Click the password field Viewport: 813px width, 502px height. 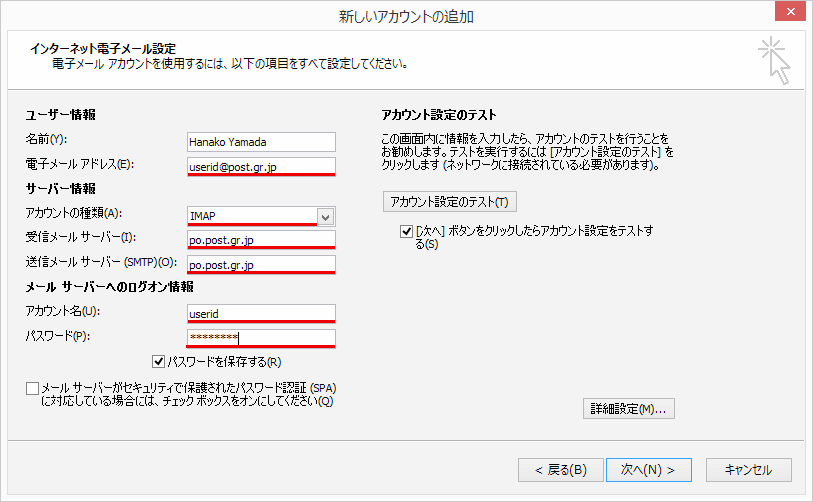261,338
